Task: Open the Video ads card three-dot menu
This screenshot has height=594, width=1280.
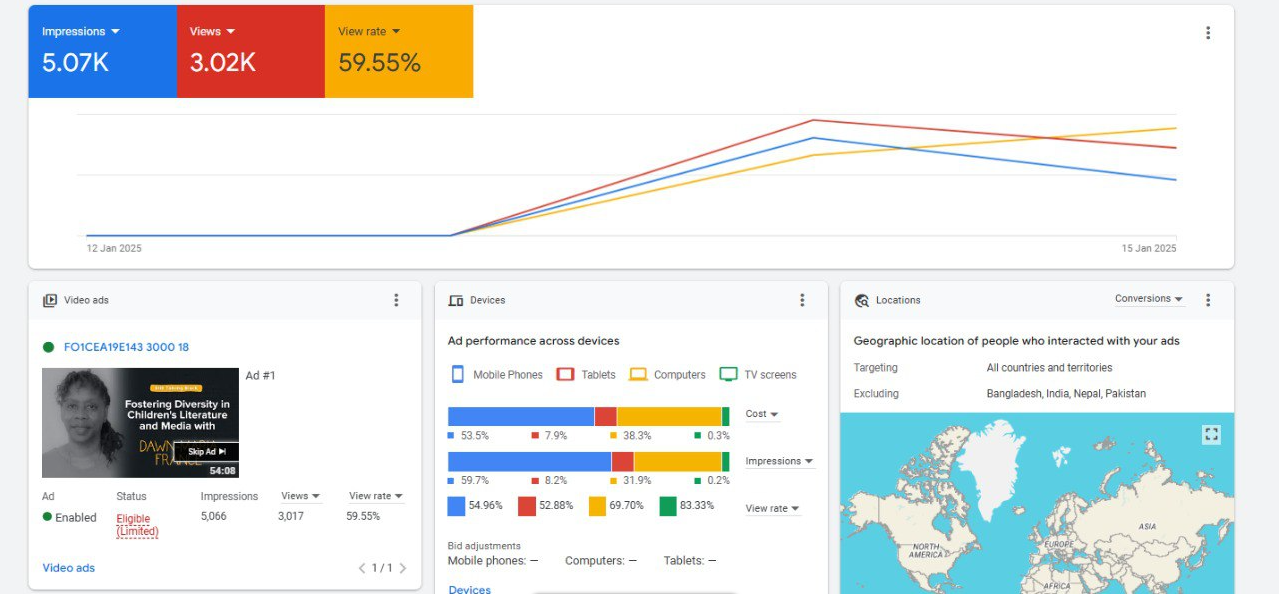Action: click(x=396, y=300)
